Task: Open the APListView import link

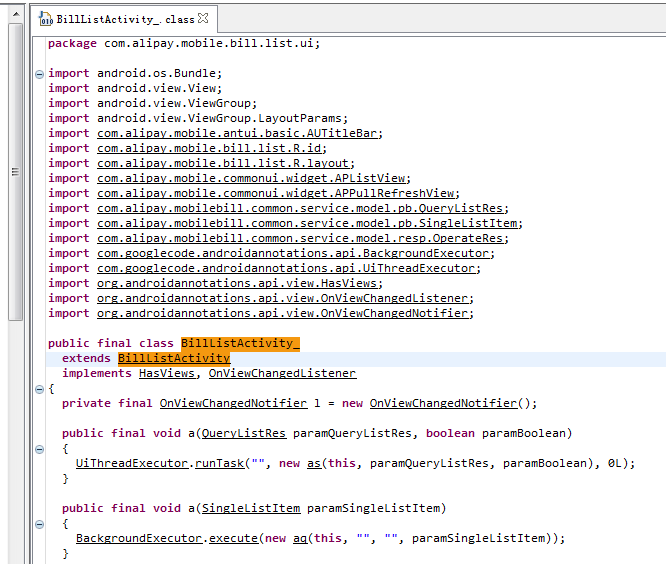Action: (x=251, y=178)
